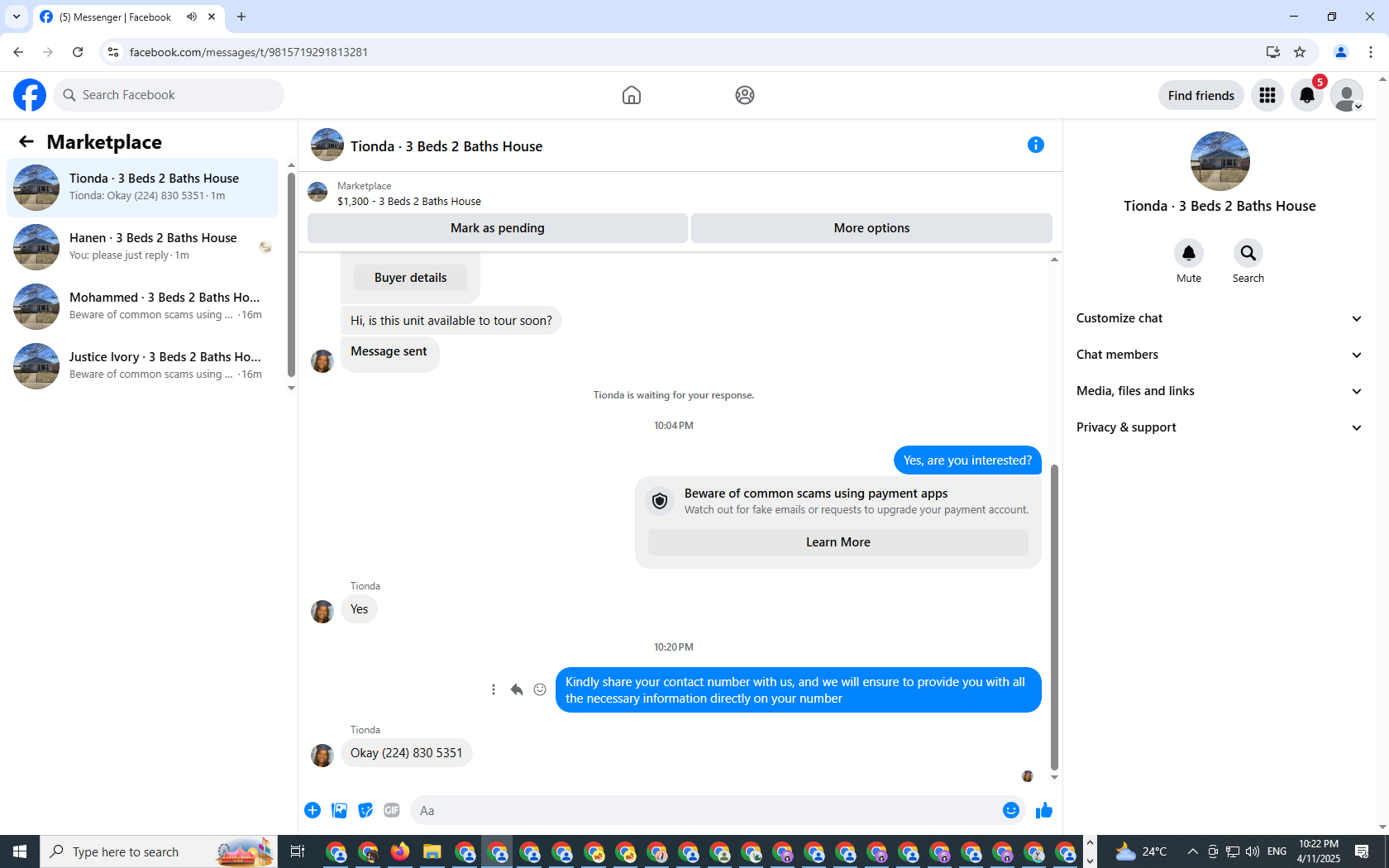
Task: Search in conversation with the magnifier icon
Action: 1248,253
